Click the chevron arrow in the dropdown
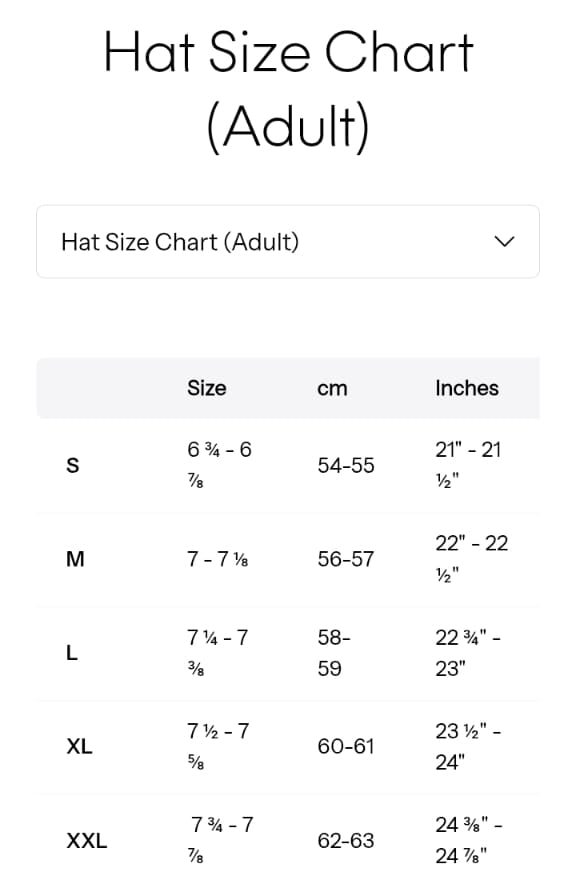Image resolution: width=576 pixels, height=883 pixels. click(504, 242)
